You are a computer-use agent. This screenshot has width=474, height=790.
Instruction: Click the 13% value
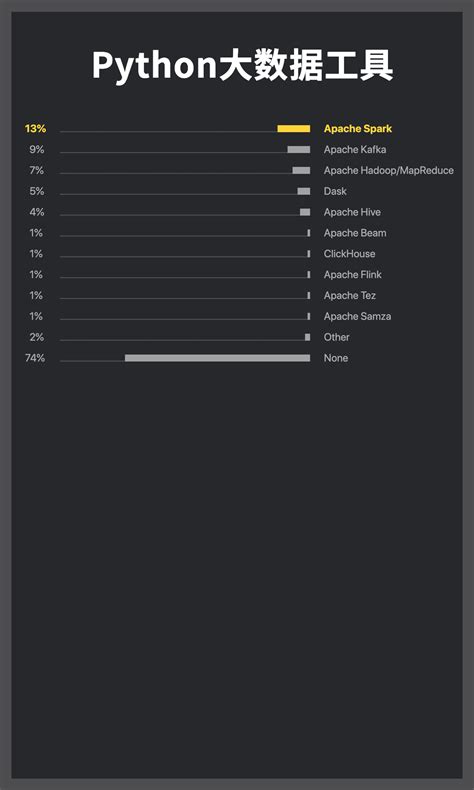point(35,129)
